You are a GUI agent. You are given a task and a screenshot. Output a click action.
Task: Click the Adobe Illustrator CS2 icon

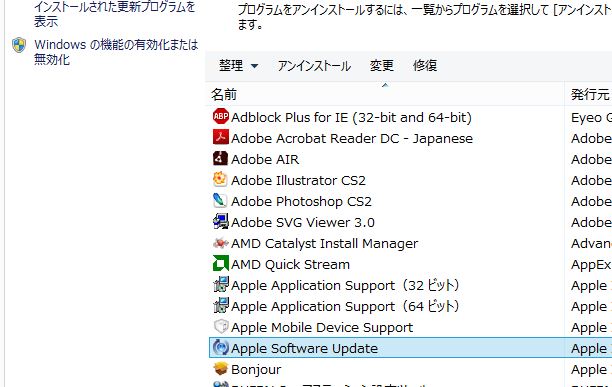[x=221, y=180]
